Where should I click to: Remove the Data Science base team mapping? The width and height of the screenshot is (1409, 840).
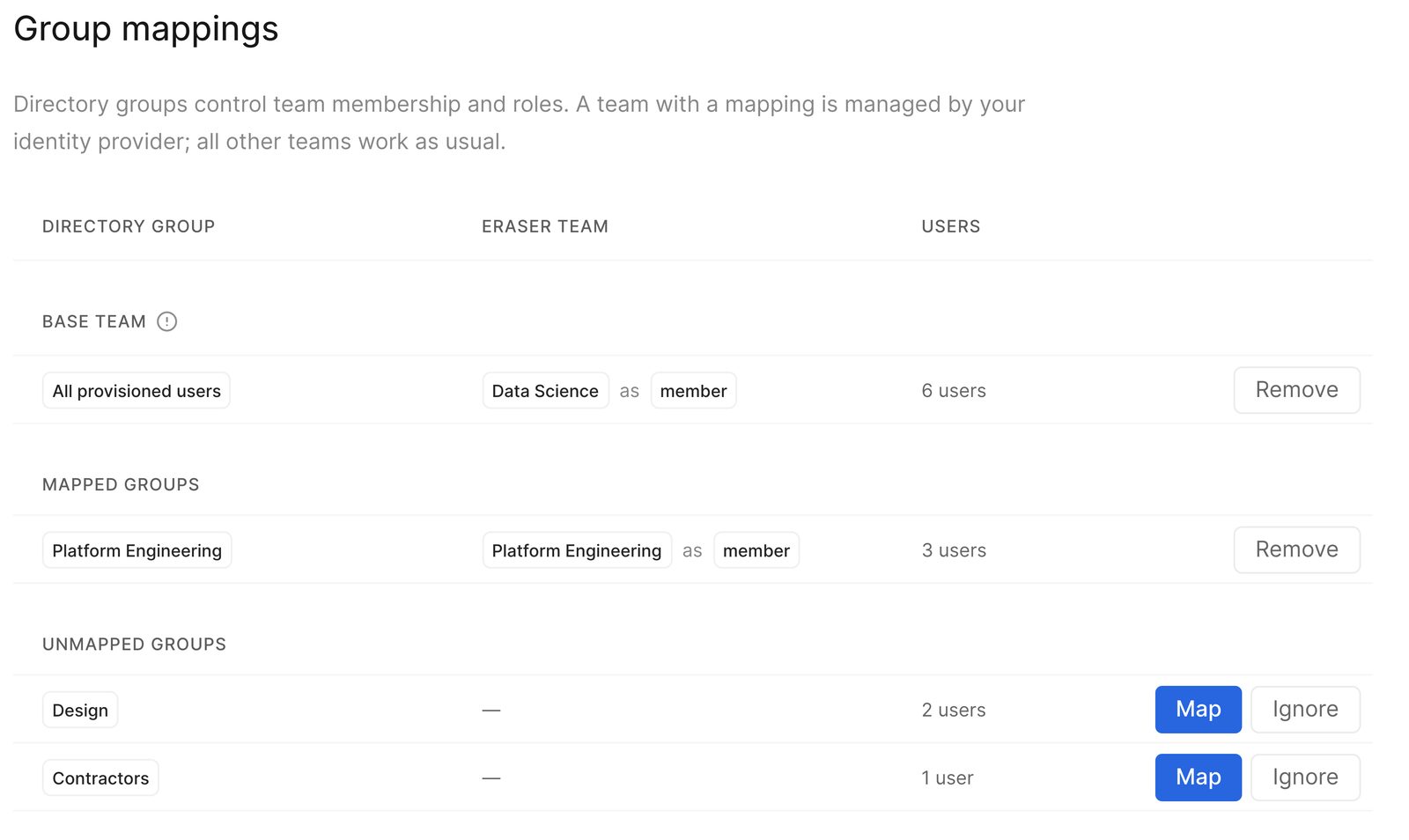[x=1296, y=390]
